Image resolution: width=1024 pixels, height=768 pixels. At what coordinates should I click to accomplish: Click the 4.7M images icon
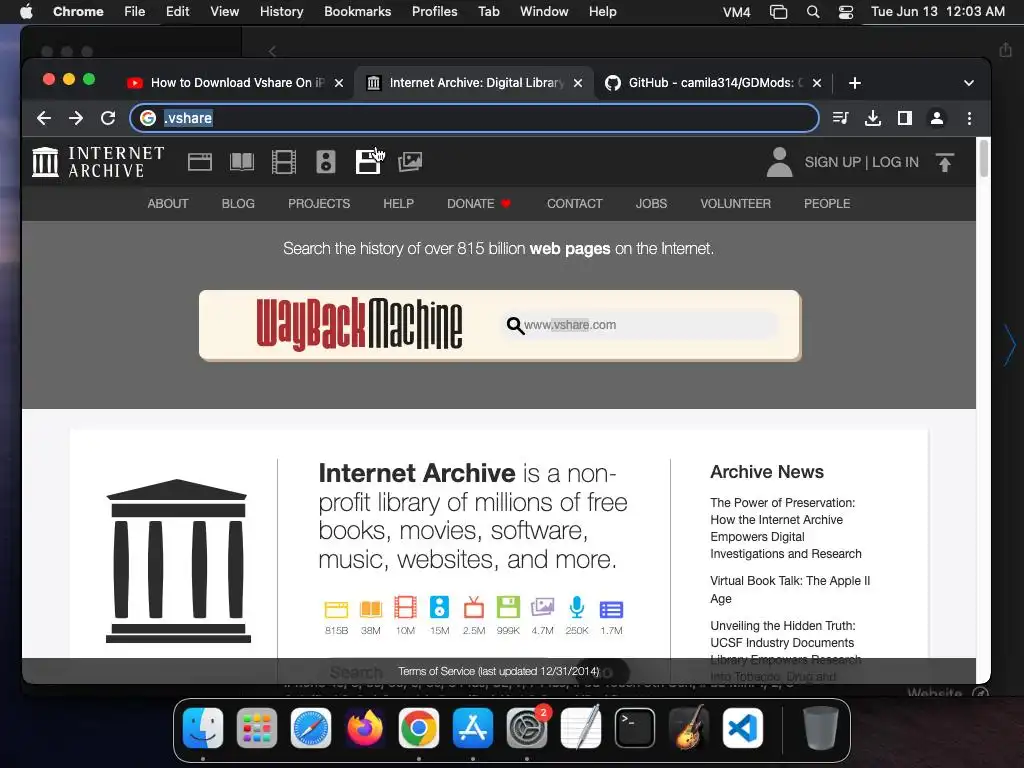(542, 607)
